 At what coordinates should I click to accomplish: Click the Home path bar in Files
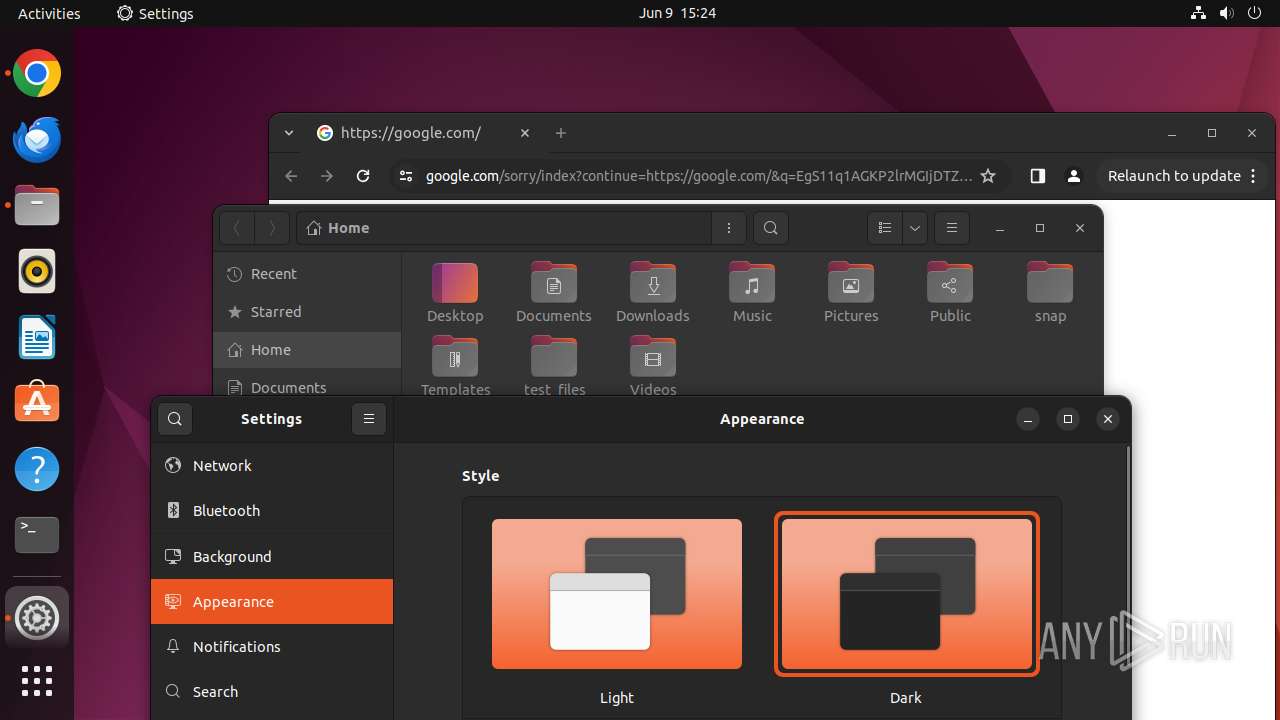505,228
